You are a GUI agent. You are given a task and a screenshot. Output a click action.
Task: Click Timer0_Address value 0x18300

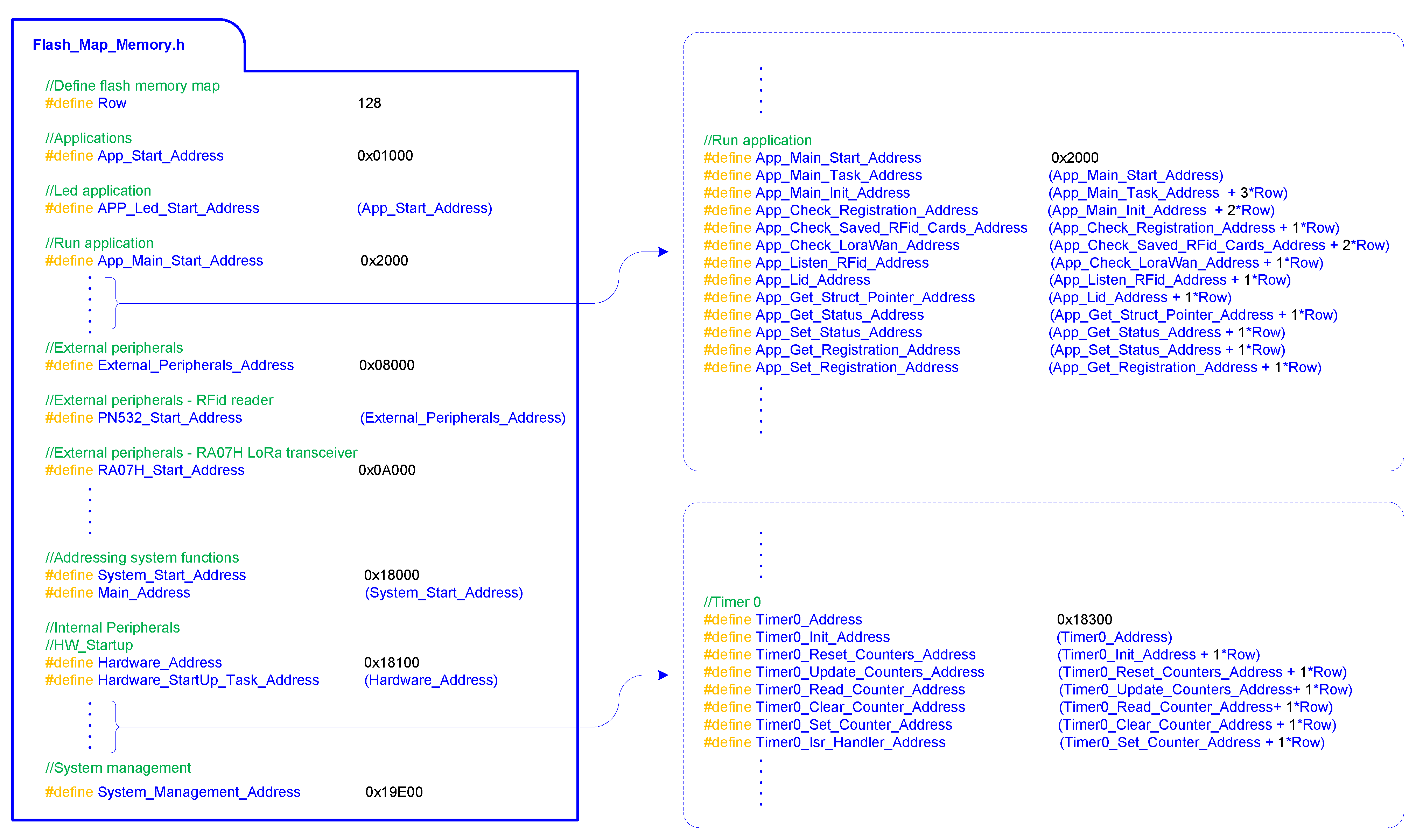(x=1084, y=619)
